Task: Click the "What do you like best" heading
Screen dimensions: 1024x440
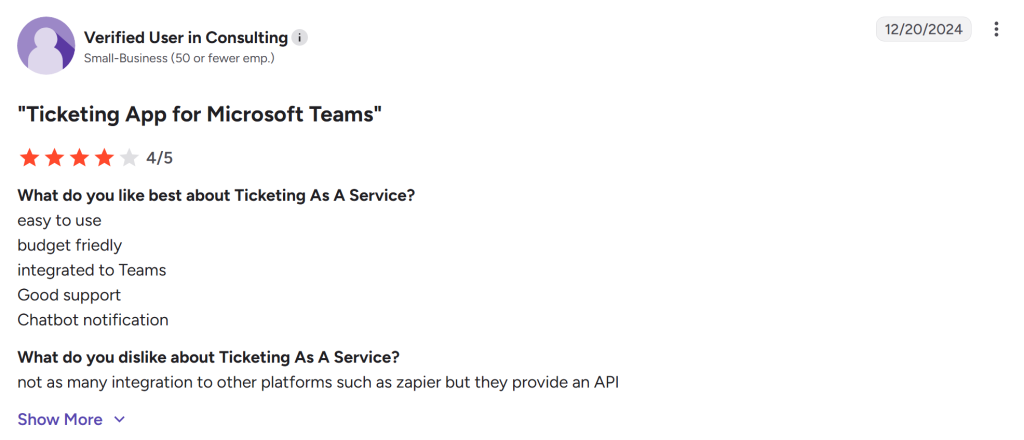Action: coord(216,195)
